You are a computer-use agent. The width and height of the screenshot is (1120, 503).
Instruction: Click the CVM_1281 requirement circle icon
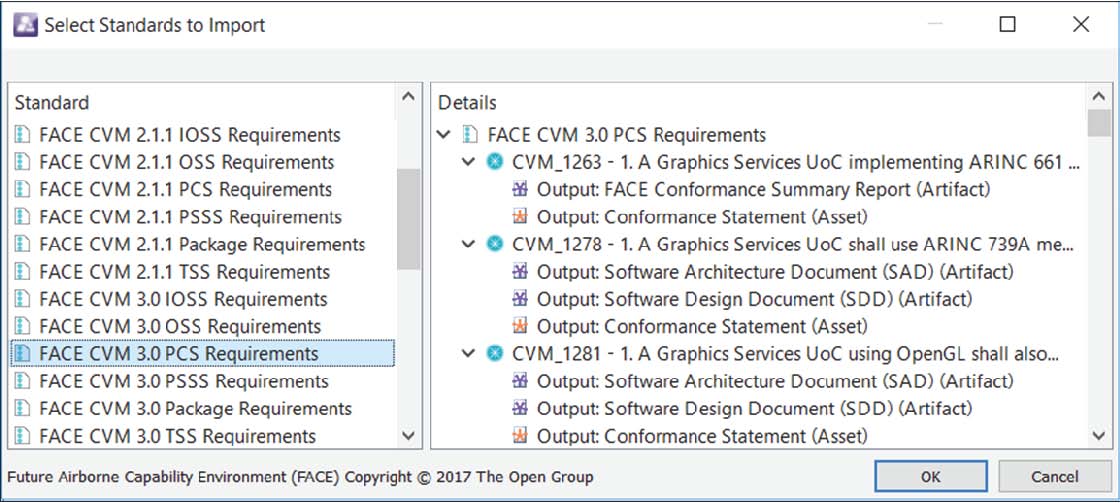pos(493,354)
